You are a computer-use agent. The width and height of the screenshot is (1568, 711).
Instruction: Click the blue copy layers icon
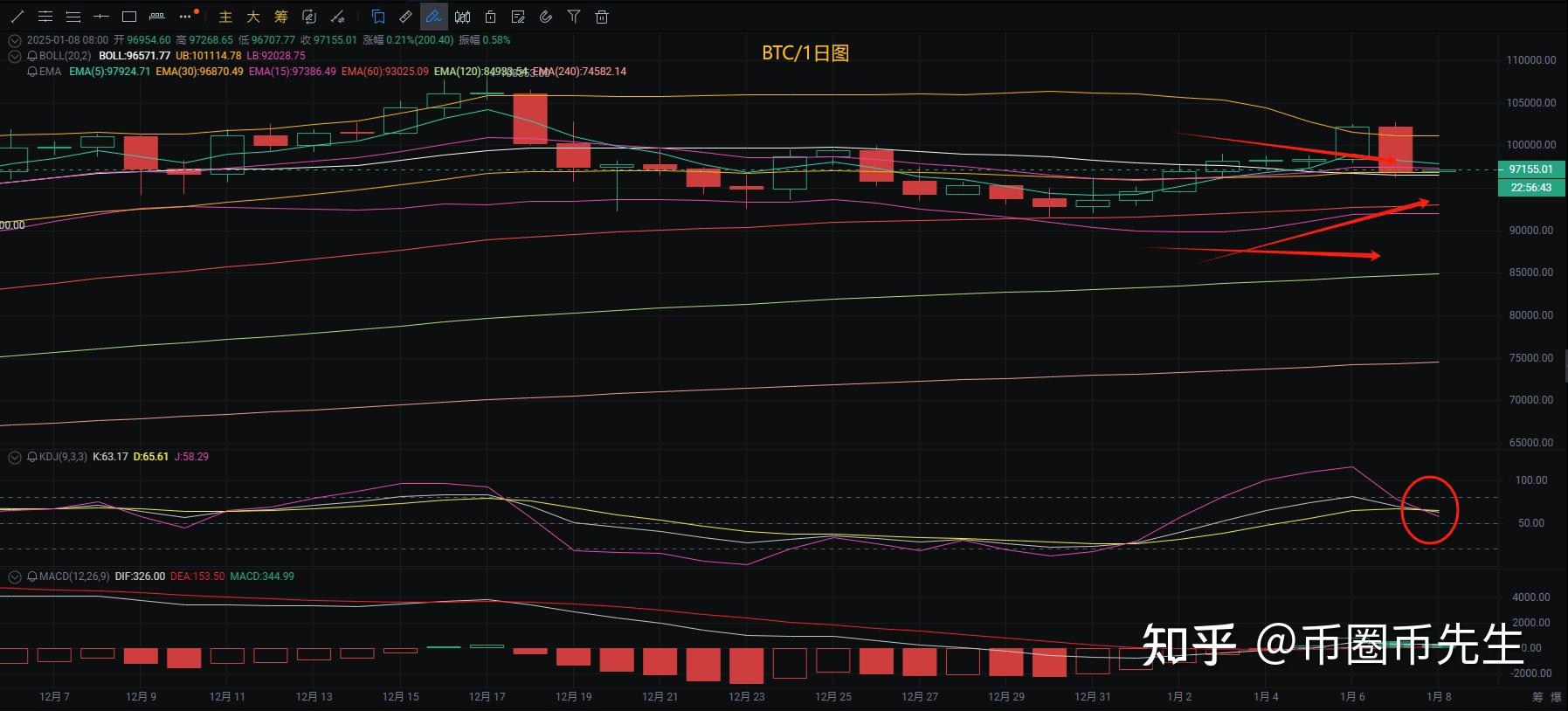coord(378,17)
